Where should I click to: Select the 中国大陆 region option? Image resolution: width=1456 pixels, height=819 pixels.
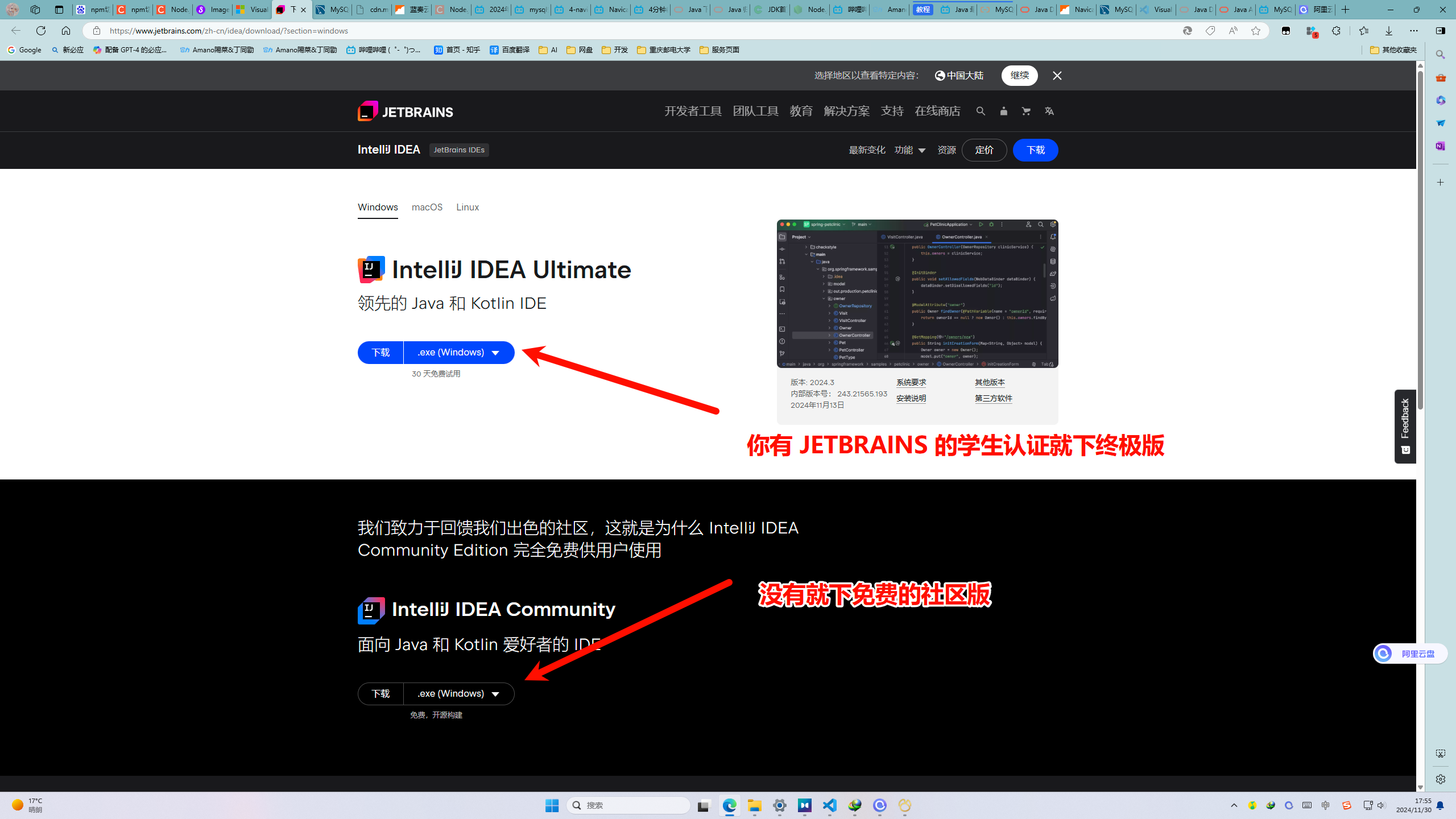[x=959, y=76]
